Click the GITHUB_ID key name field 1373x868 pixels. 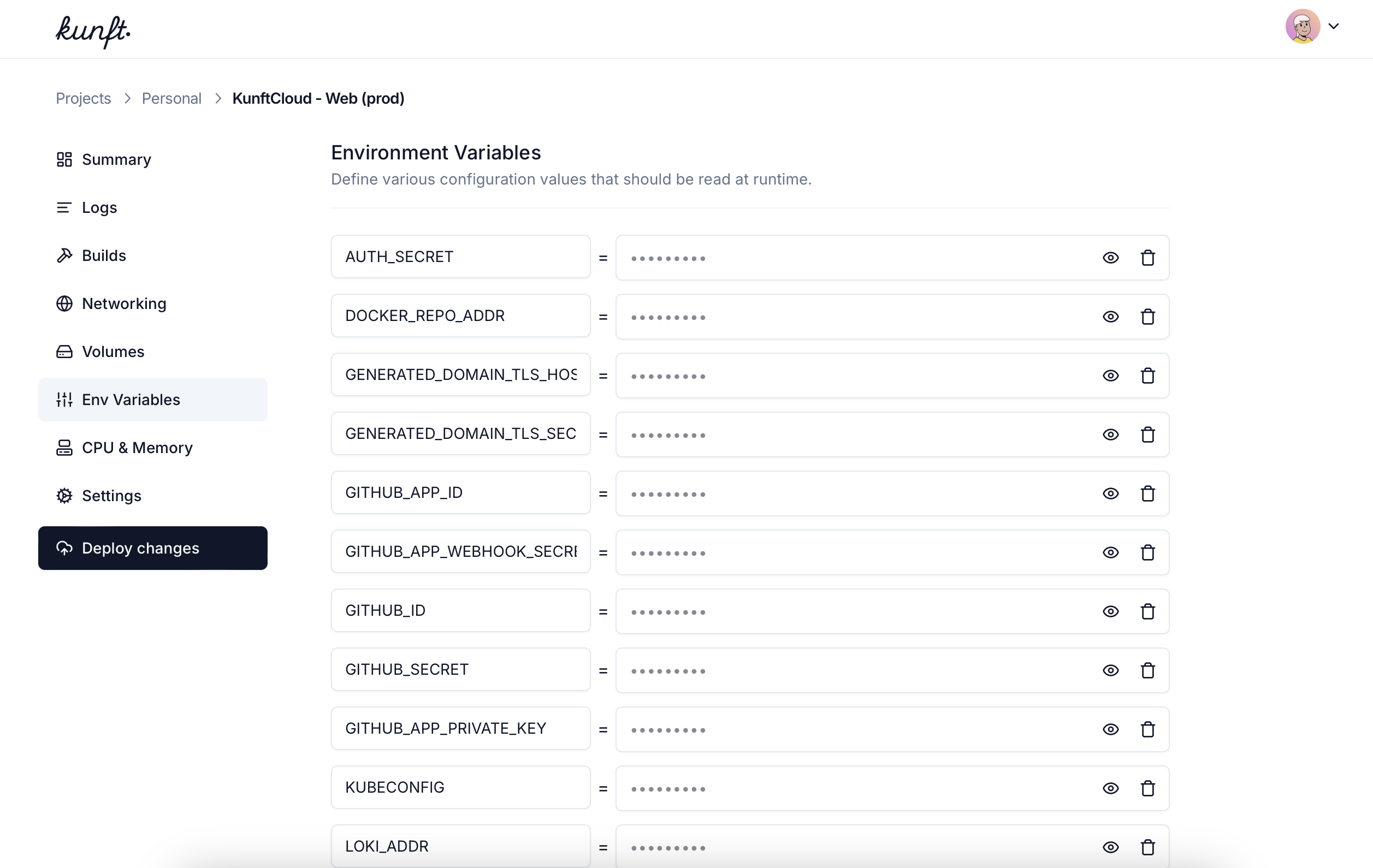[x=461, y=610]
